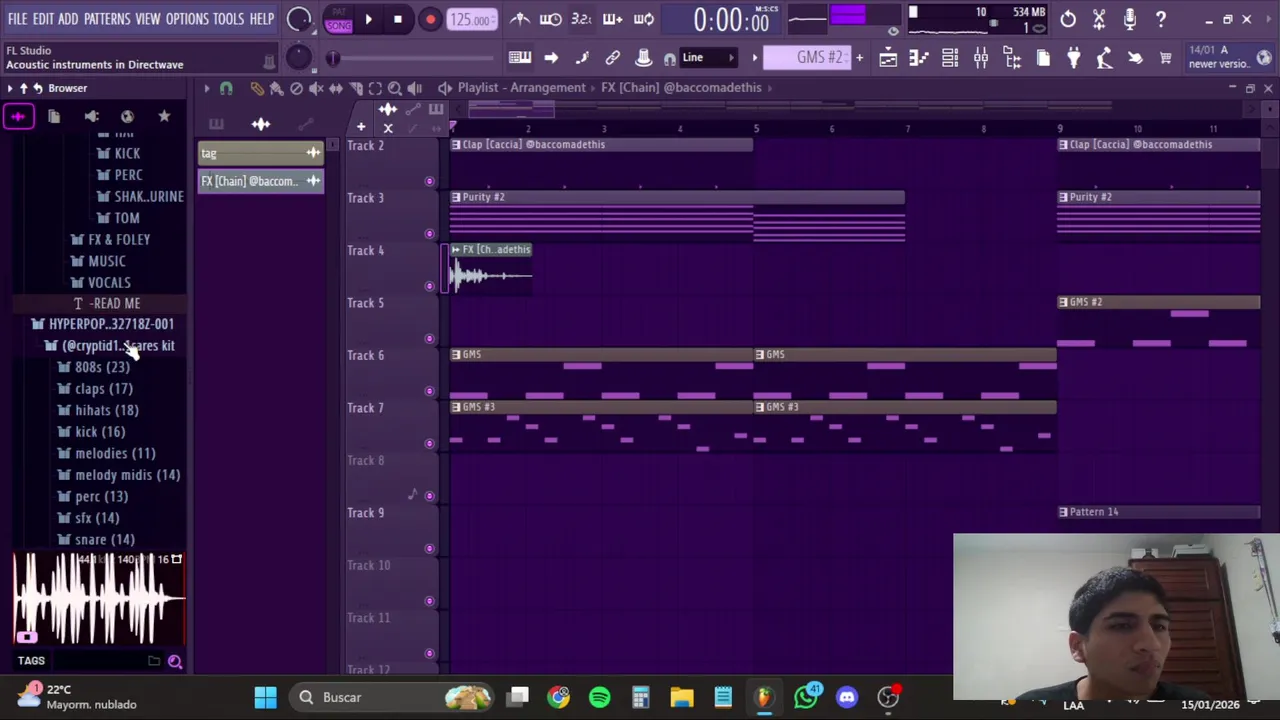Select the pencil draw tool in playlist
The image size is (1280, 720).
[257, 88]
